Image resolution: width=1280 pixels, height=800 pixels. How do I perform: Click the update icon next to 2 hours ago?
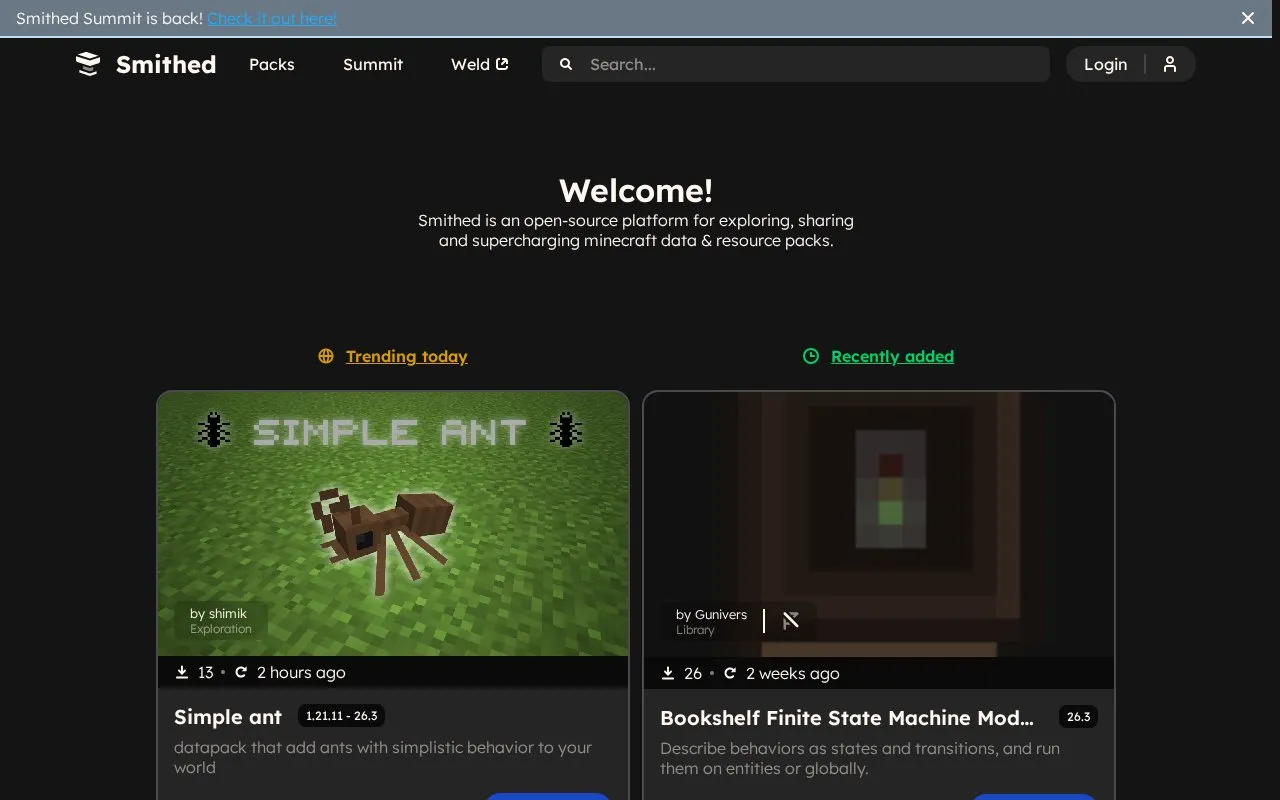pyautogui.click(x=241, y=673)
